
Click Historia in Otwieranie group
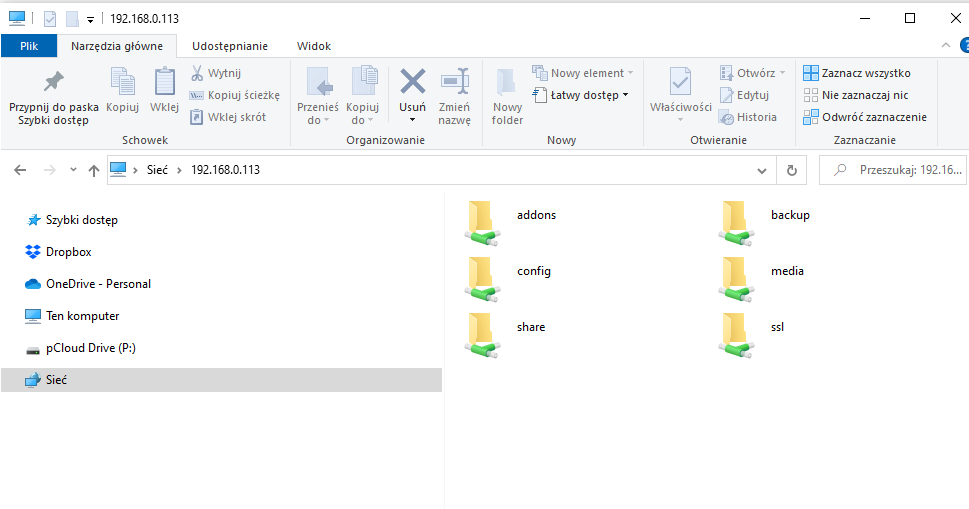pyautogui.click(x=748, y=117)
